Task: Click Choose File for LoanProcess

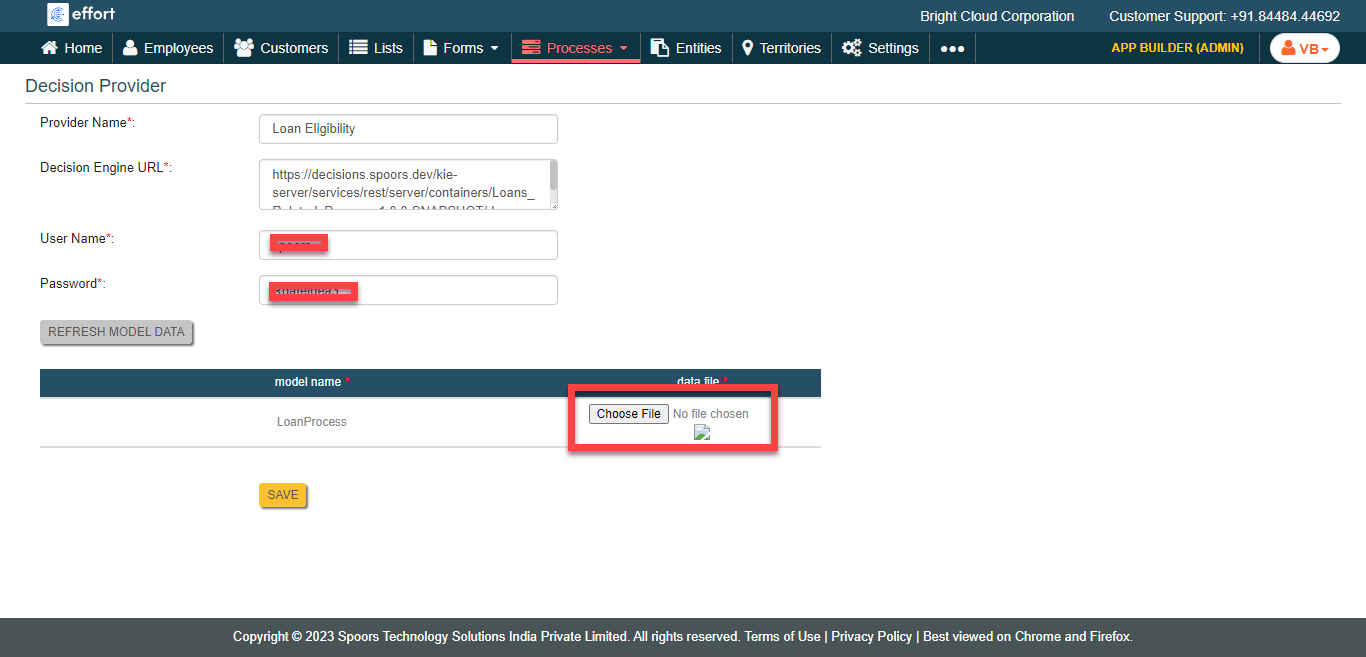Action: click(x=628, y=414)
